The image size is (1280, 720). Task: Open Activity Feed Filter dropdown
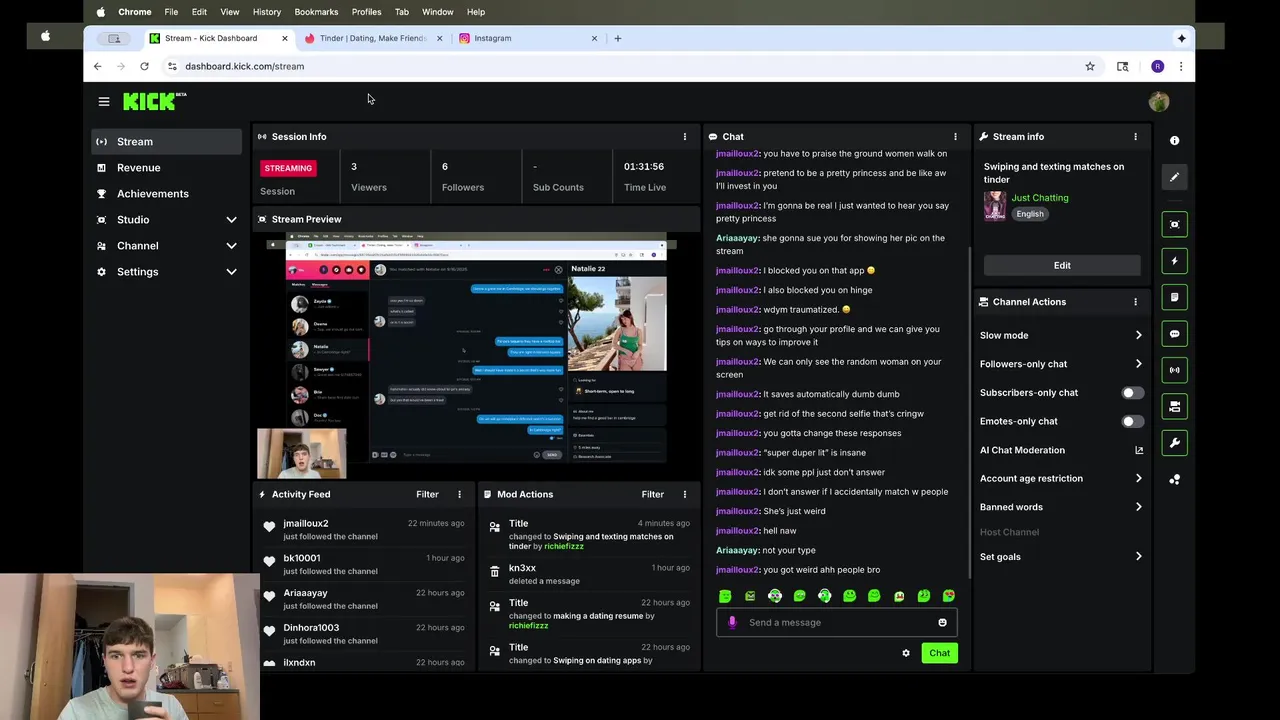point(427,494)
